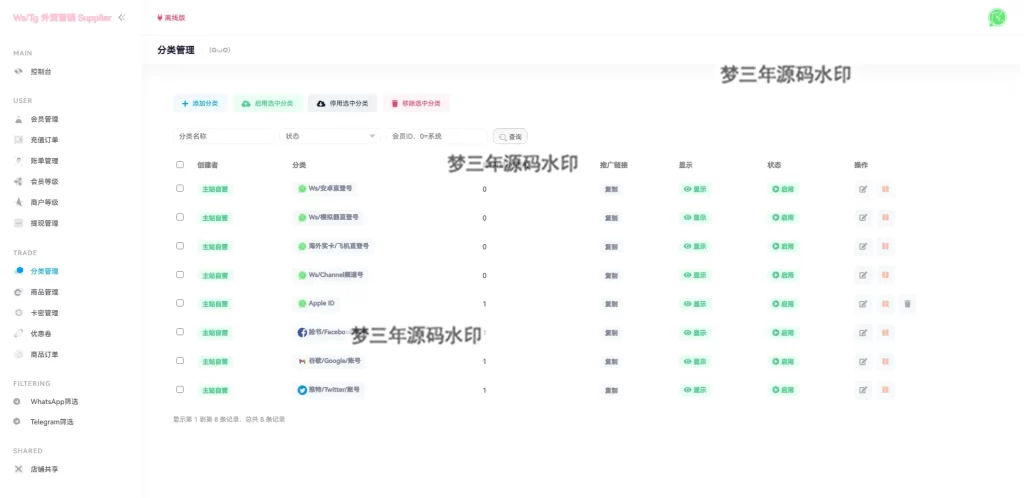This screenshot has width=1024, height=498.
Task: Open 会员等级 in the sidebar
Action: click(44, 181)
